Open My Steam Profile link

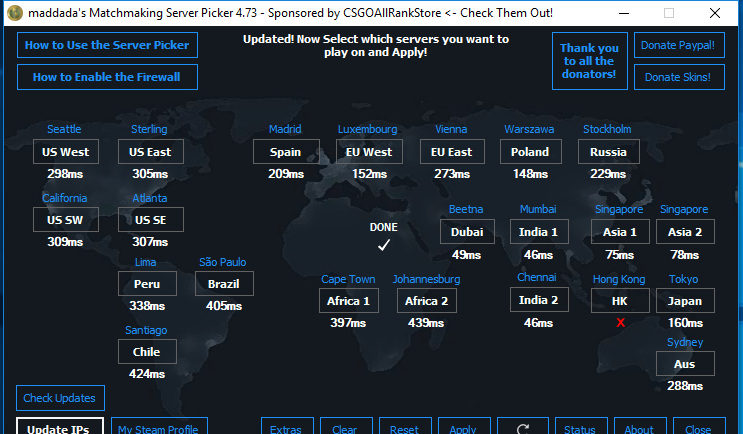[x=159, y=427]
